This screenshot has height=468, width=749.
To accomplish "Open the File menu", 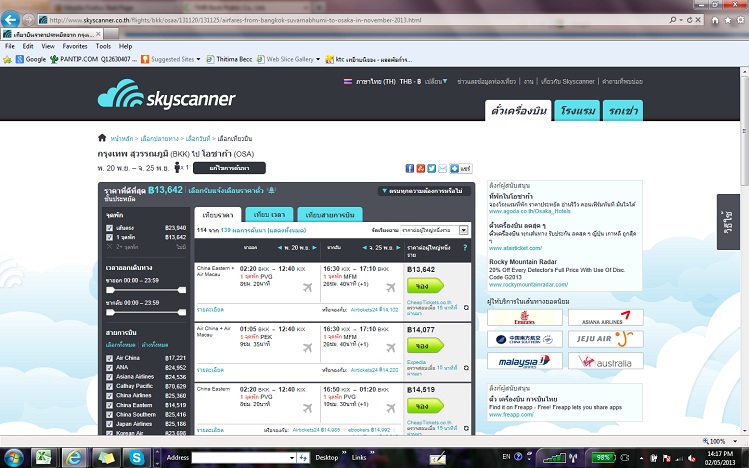I will (x=10, y=46).
